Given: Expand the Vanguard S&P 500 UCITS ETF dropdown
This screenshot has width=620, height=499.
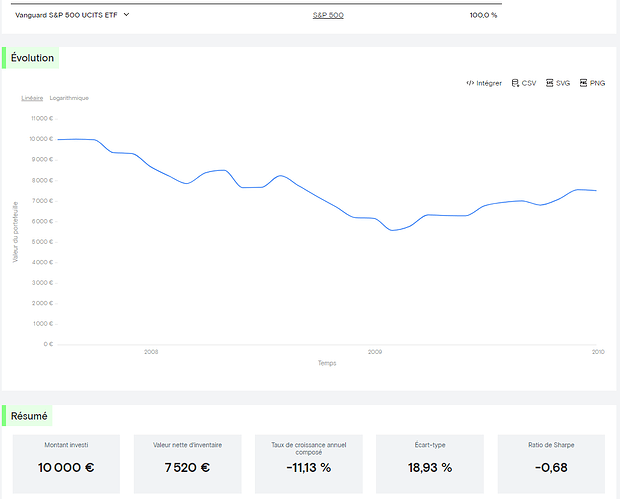Looking at the screenshot, I should (126, 15).
